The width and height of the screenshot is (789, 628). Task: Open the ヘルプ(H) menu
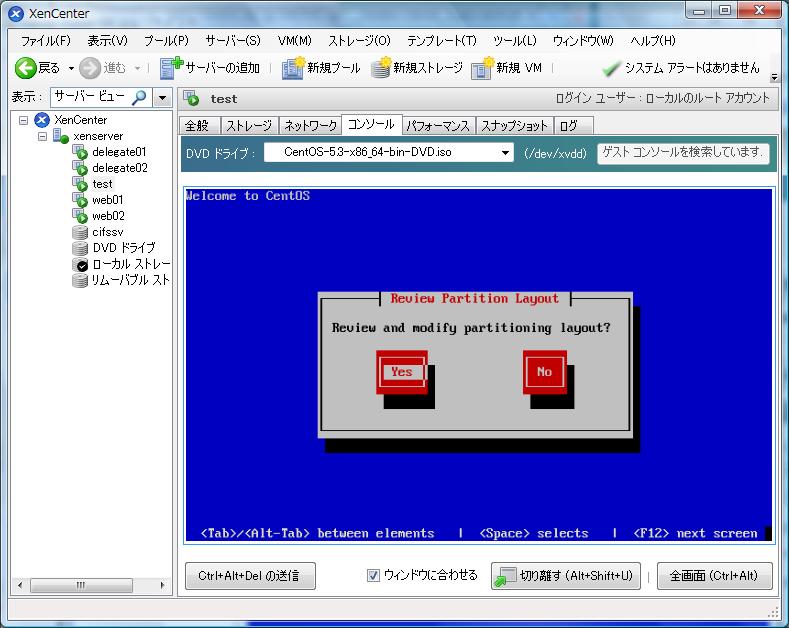[653, 41]
